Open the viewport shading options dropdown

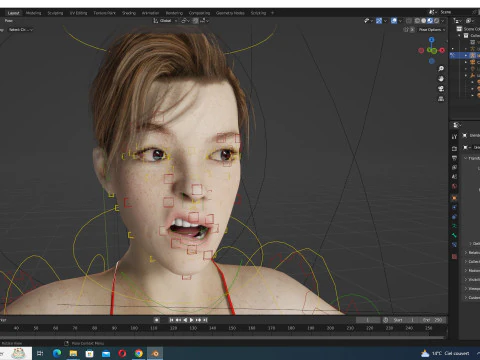point(443,21)
